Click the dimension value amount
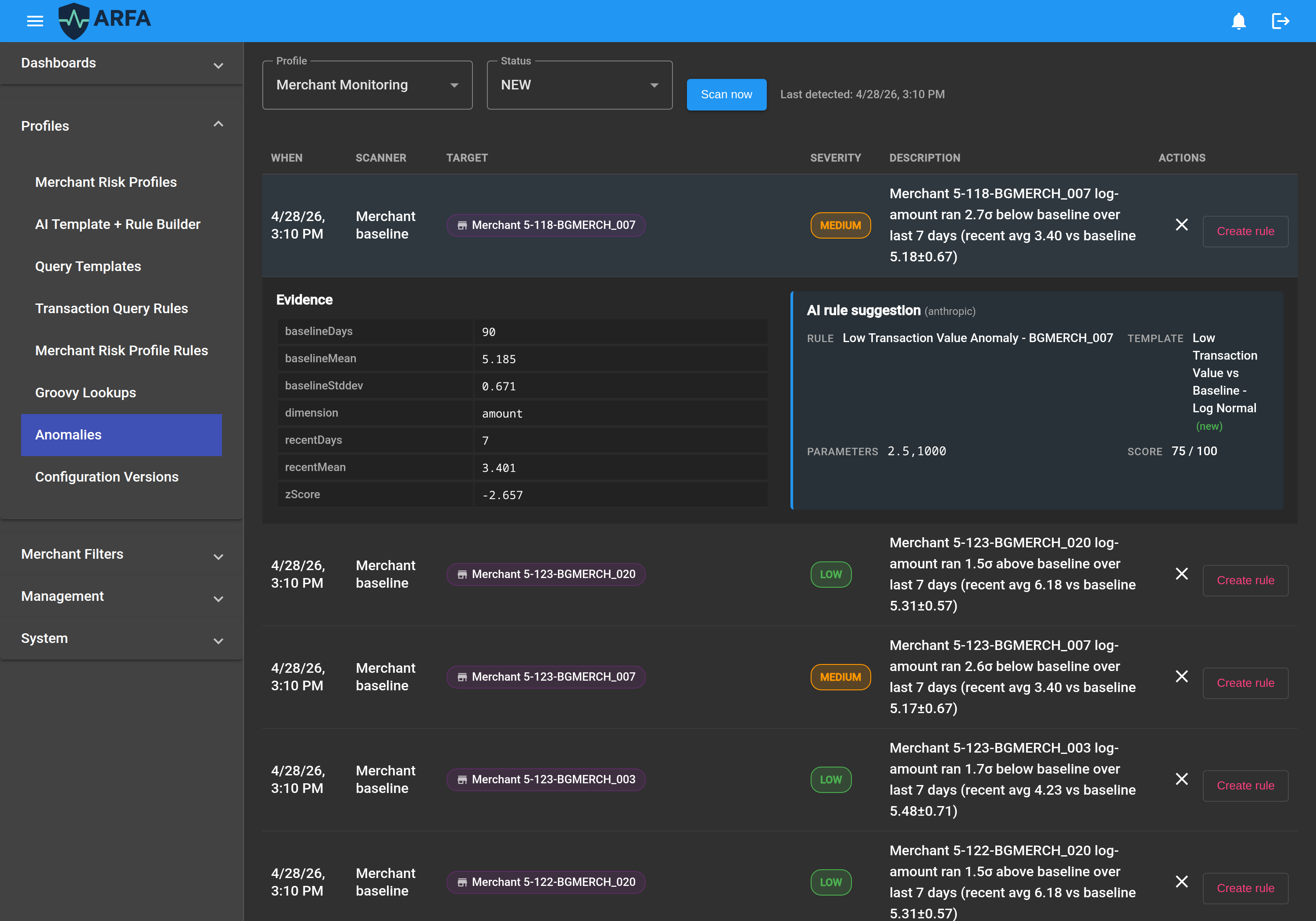Image resolution: width=1316 pixels, height=921 pixels. coord(502,414)
